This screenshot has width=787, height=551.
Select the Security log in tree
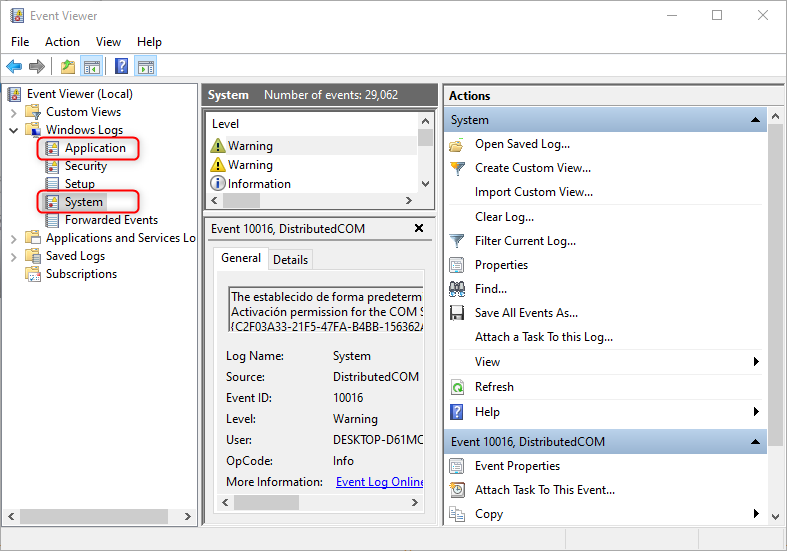86,166
